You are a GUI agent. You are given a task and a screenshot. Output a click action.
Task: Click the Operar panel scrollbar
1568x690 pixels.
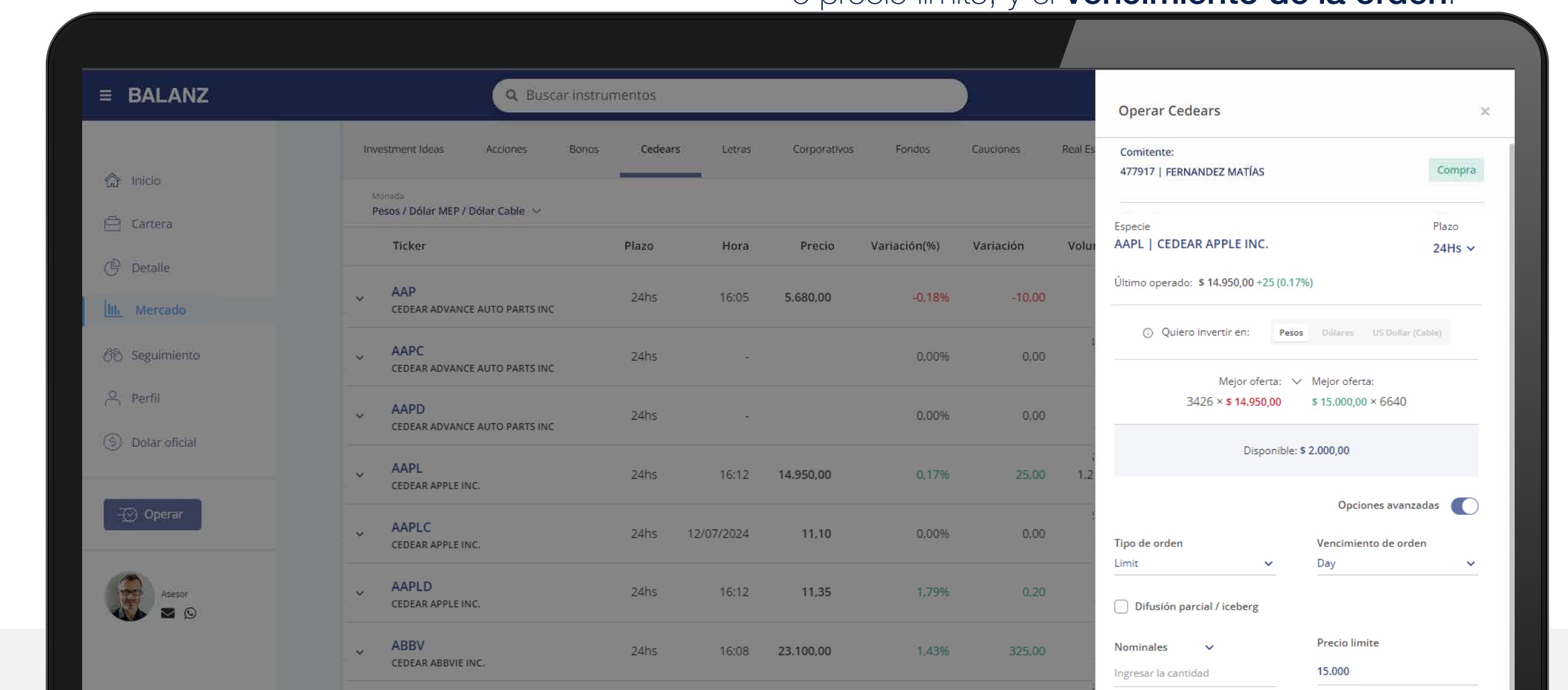click(1511, 417)
